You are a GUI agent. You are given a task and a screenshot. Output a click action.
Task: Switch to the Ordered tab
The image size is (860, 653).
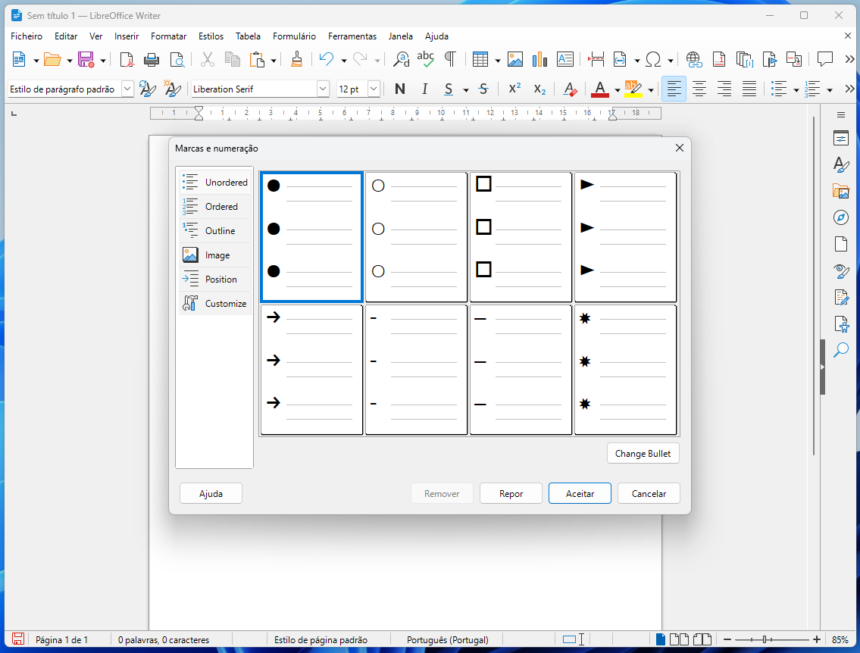[x=215, y=206]
